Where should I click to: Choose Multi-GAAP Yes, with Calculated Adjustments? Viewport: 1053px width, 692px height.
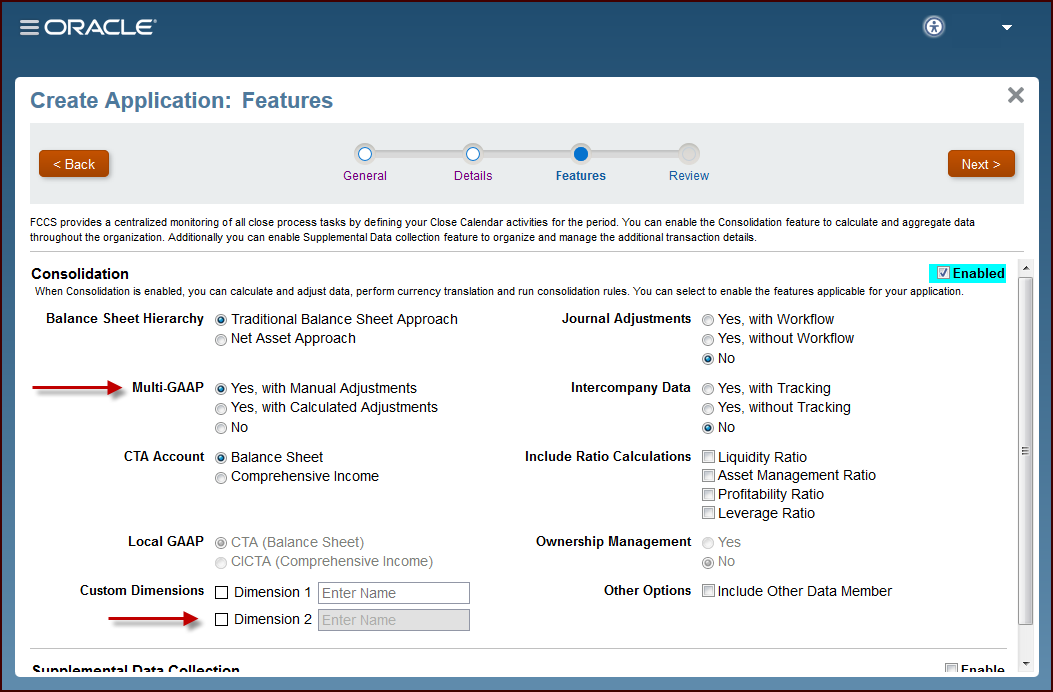click(221, 408)
